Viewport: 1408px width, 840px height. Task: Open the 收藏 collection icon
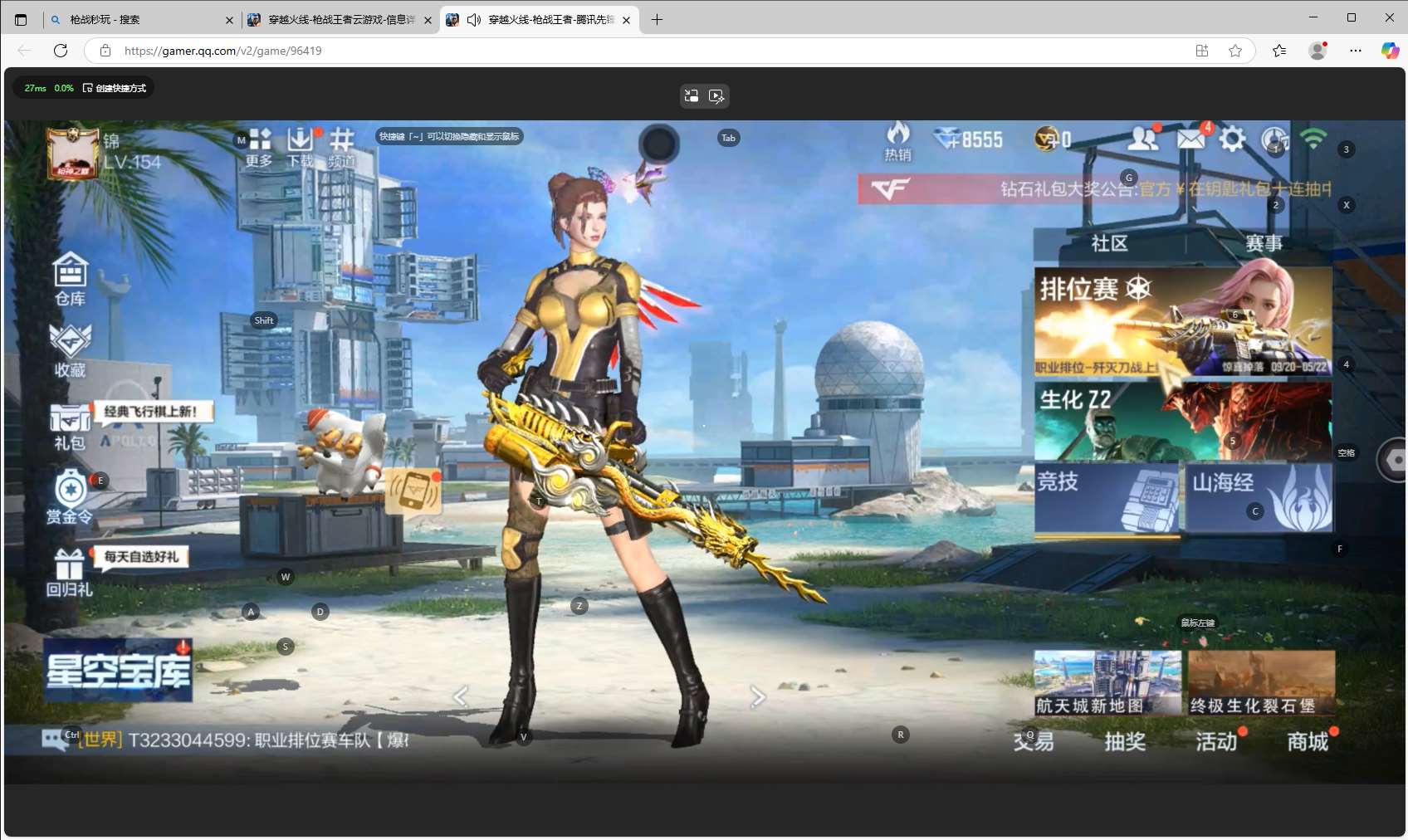pyautogui.click(x=70, y=350)
